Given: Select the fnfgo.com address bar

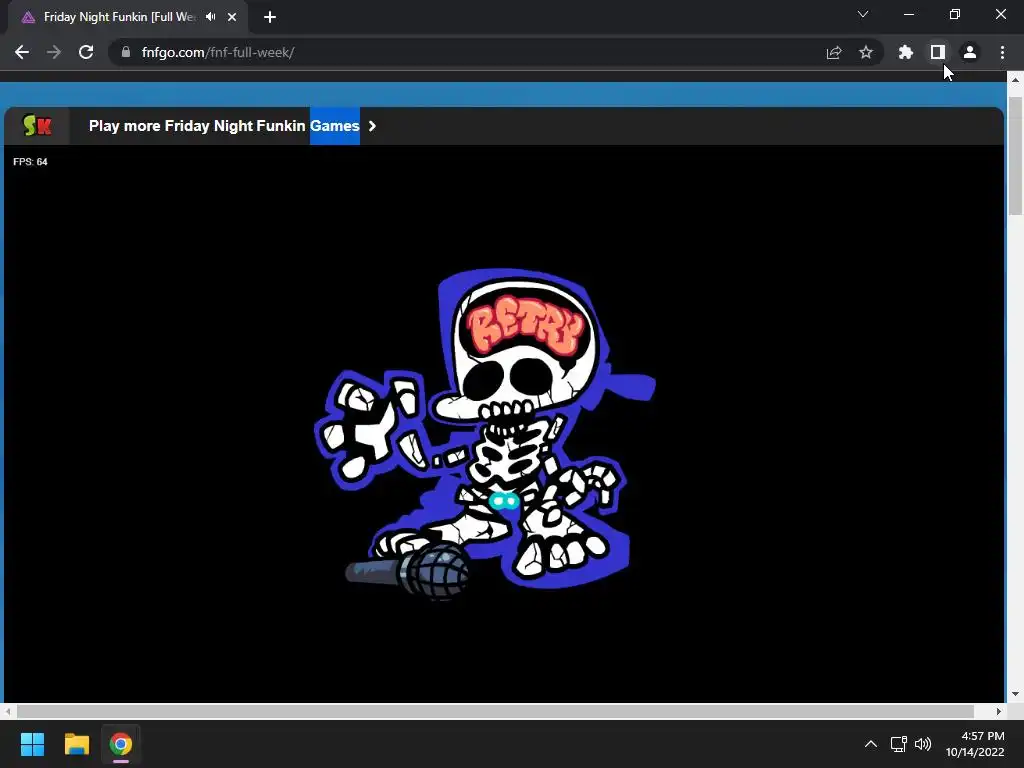Looking at the screenshot, I should pos(464,52).
